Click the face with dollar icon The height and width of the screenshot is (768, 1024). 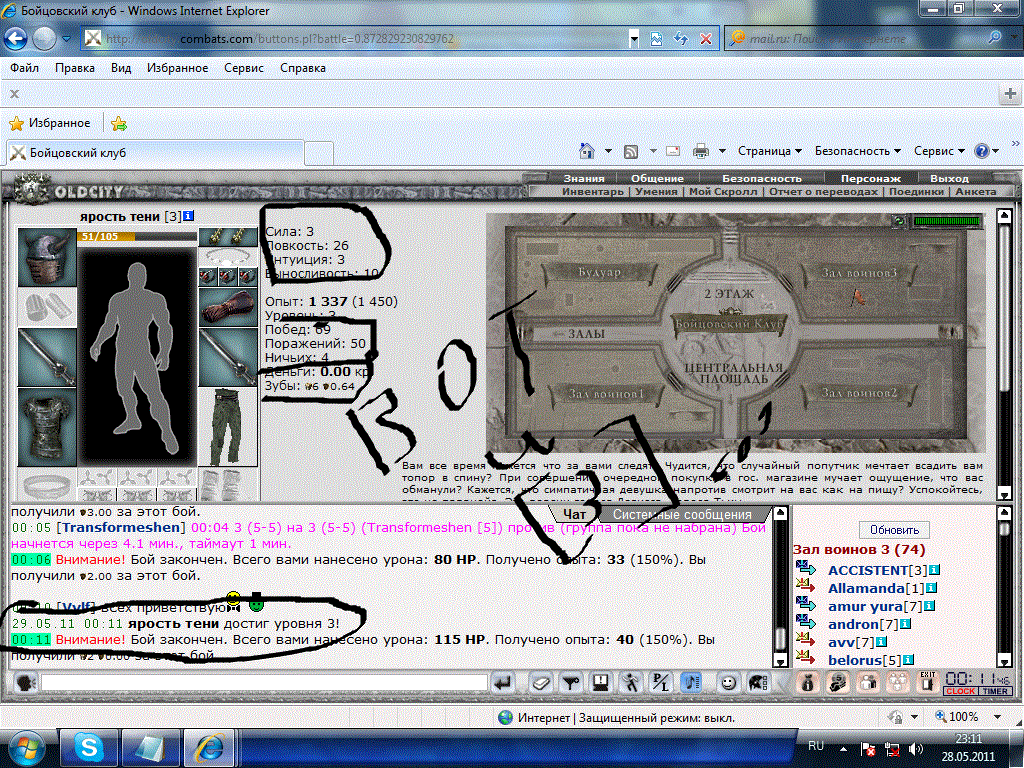[x=838, y=683]
